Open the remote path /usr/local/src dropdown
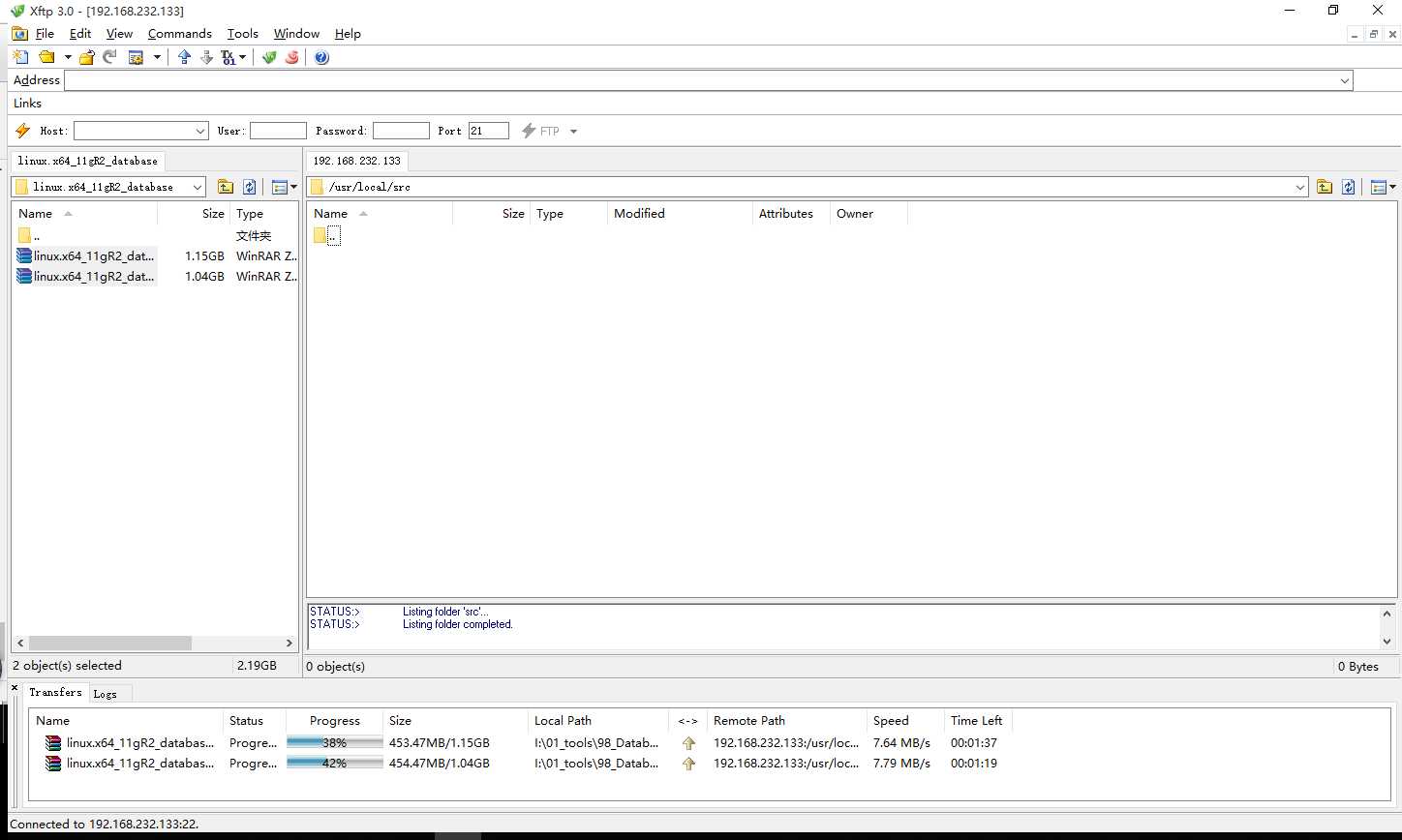 tap(1300, 187)
